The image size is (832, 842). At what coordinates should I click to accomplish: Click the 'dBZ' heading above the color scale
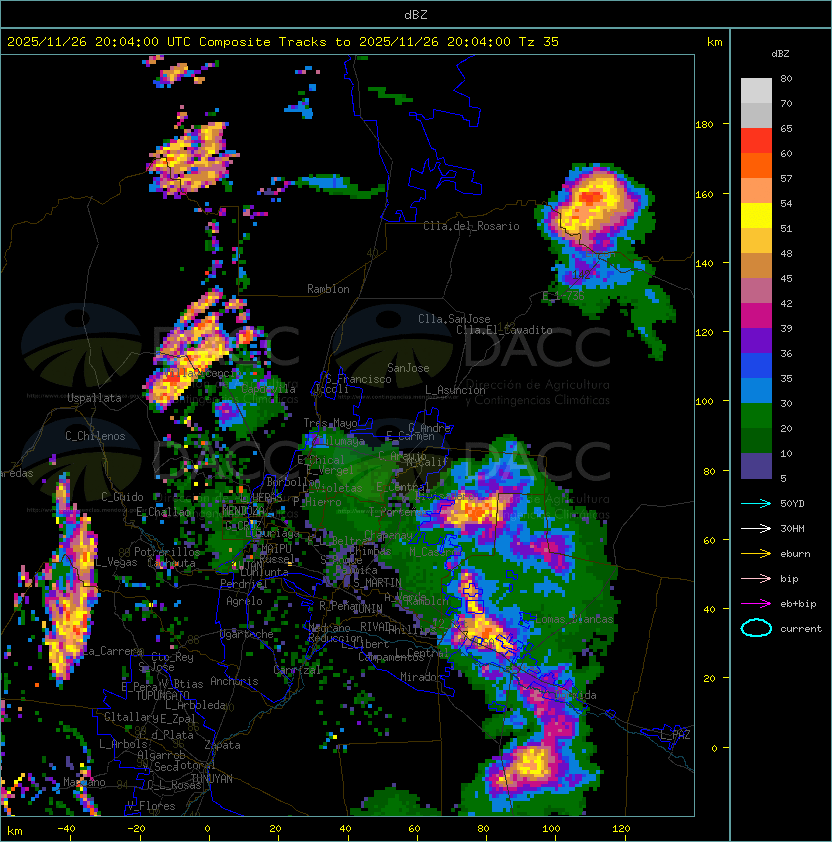pos(780,54)
